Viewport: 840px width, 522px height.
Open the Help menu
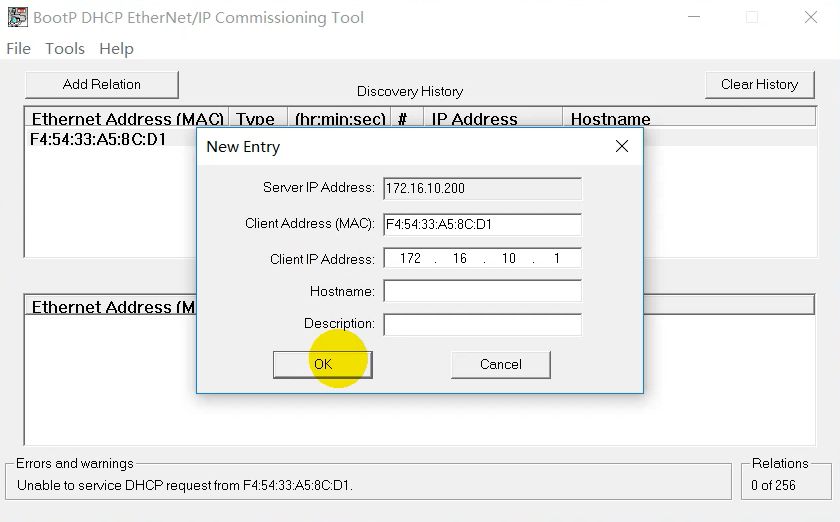click(x=116, y=49)
